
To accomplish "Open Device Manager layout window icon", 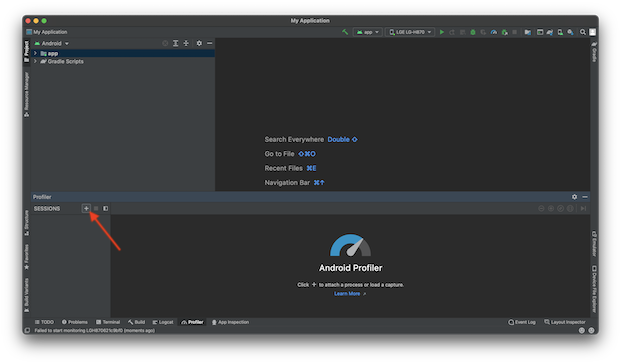I will click(x=540, y=32).
